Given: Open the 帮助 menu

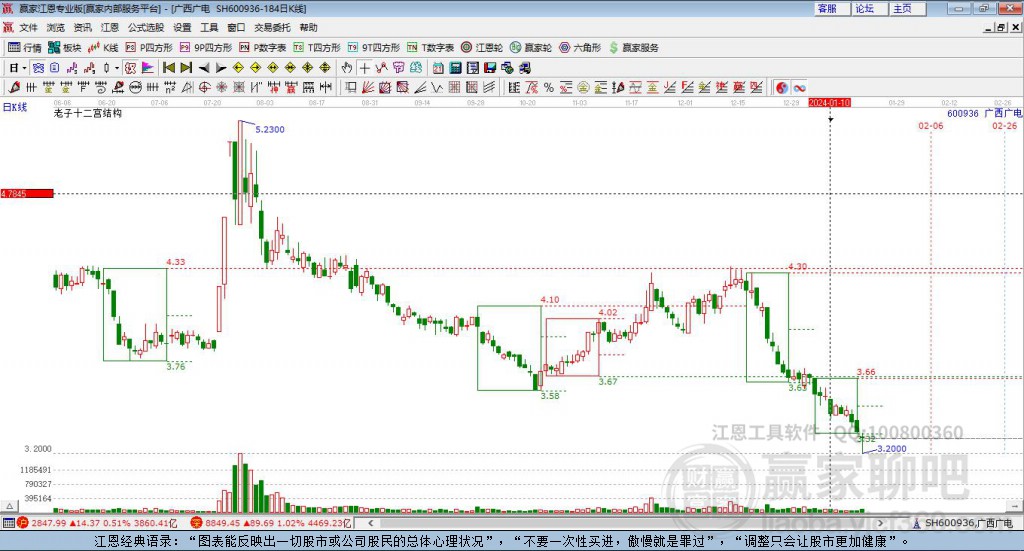Looking at the screenshot, I should point(308,27).
